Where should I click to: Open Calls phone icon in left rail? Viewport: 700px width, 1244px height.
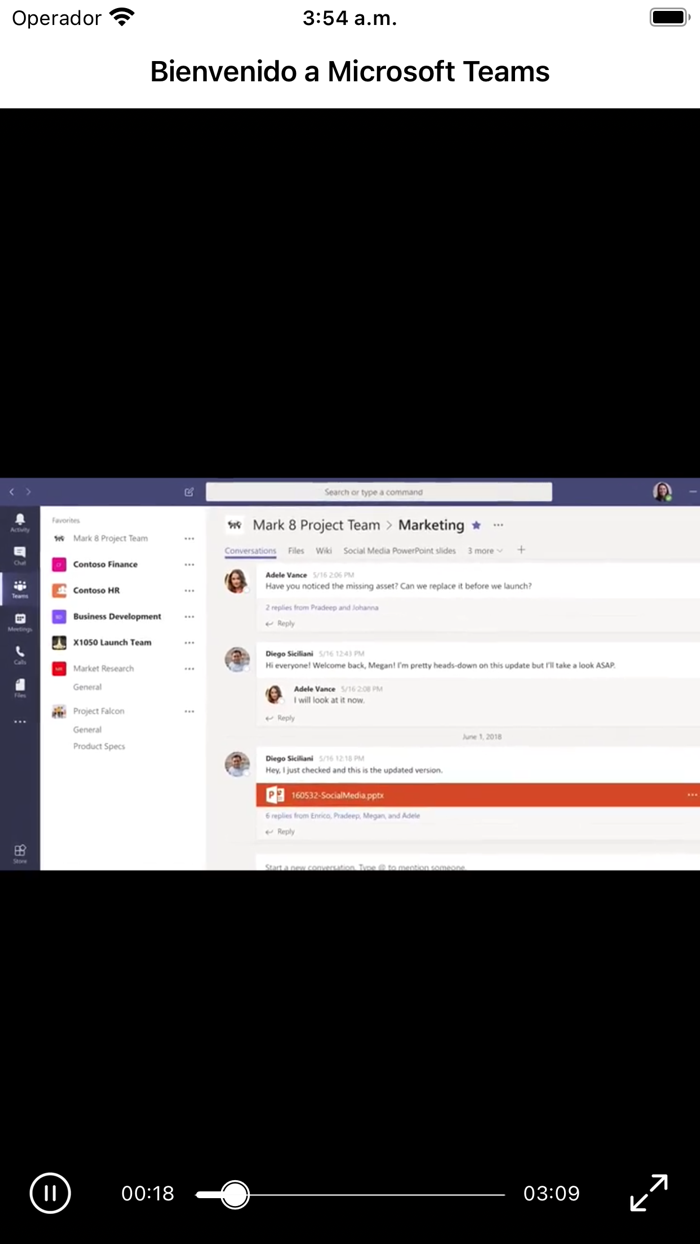click(20, 655)
